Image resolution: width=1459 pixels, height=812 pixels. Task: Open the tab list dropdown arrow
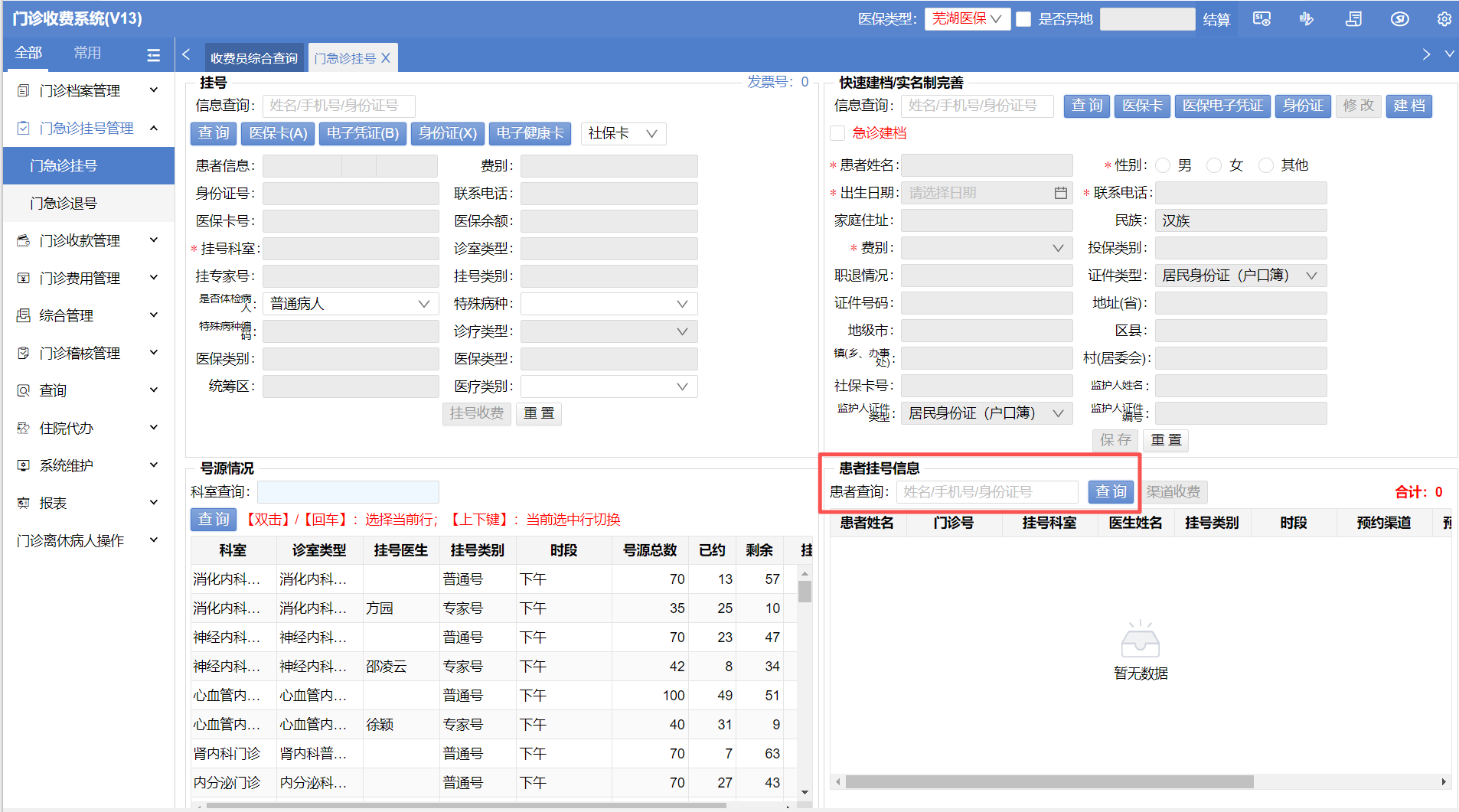point(1449,54)
